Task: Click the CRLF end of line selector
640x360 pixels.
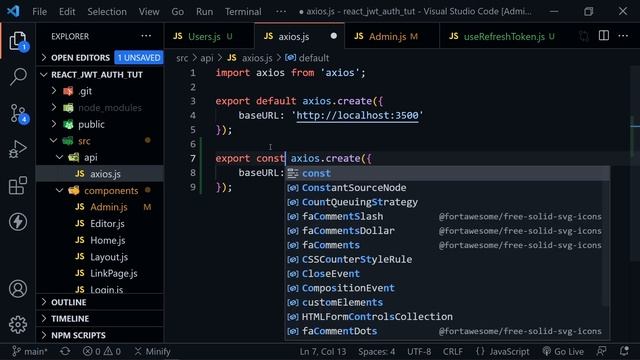Action: tap(453, 351)
